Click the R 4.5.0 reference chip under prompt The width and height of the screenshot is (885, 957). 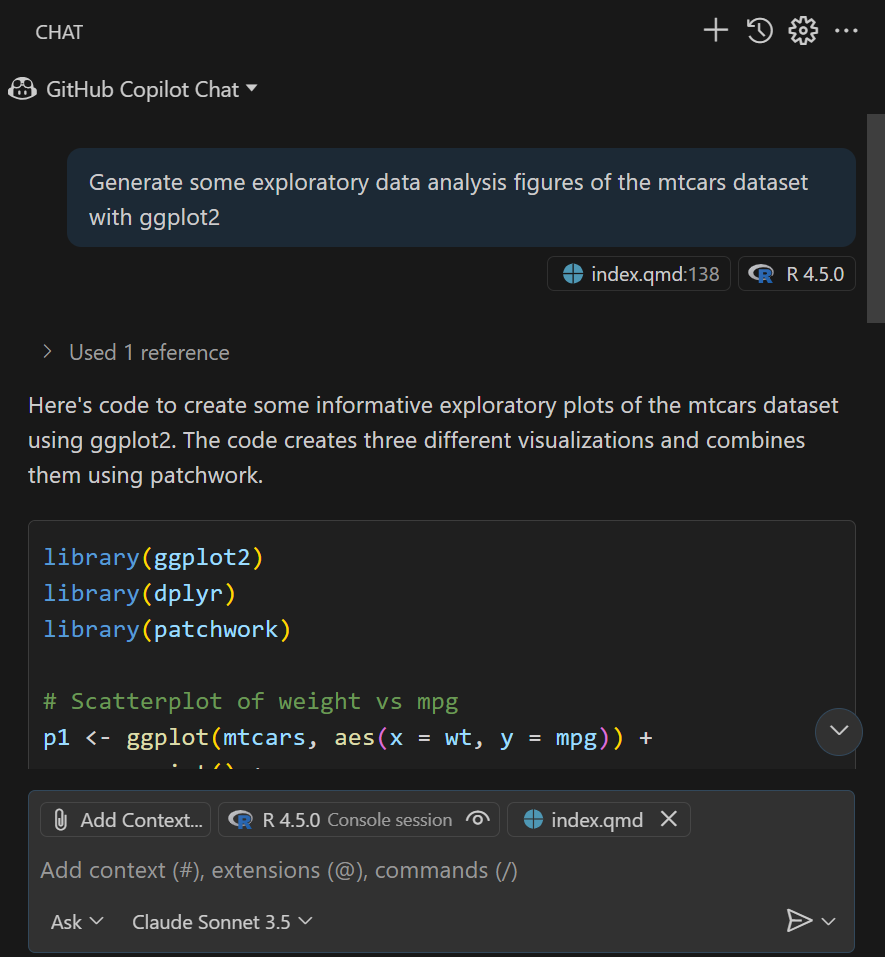point(796,274)
